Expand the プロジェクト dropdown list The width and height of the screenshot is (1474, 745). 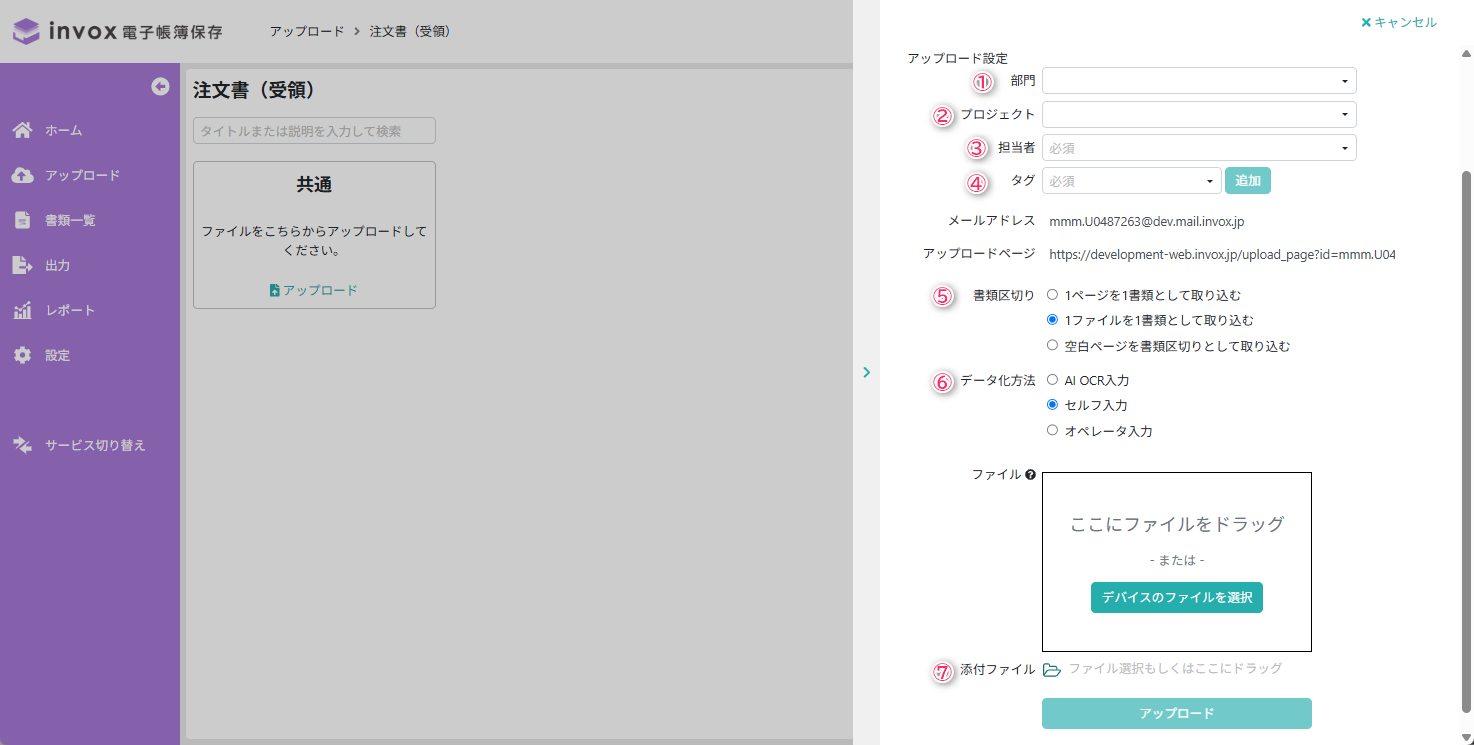[x=1198, y=115]
